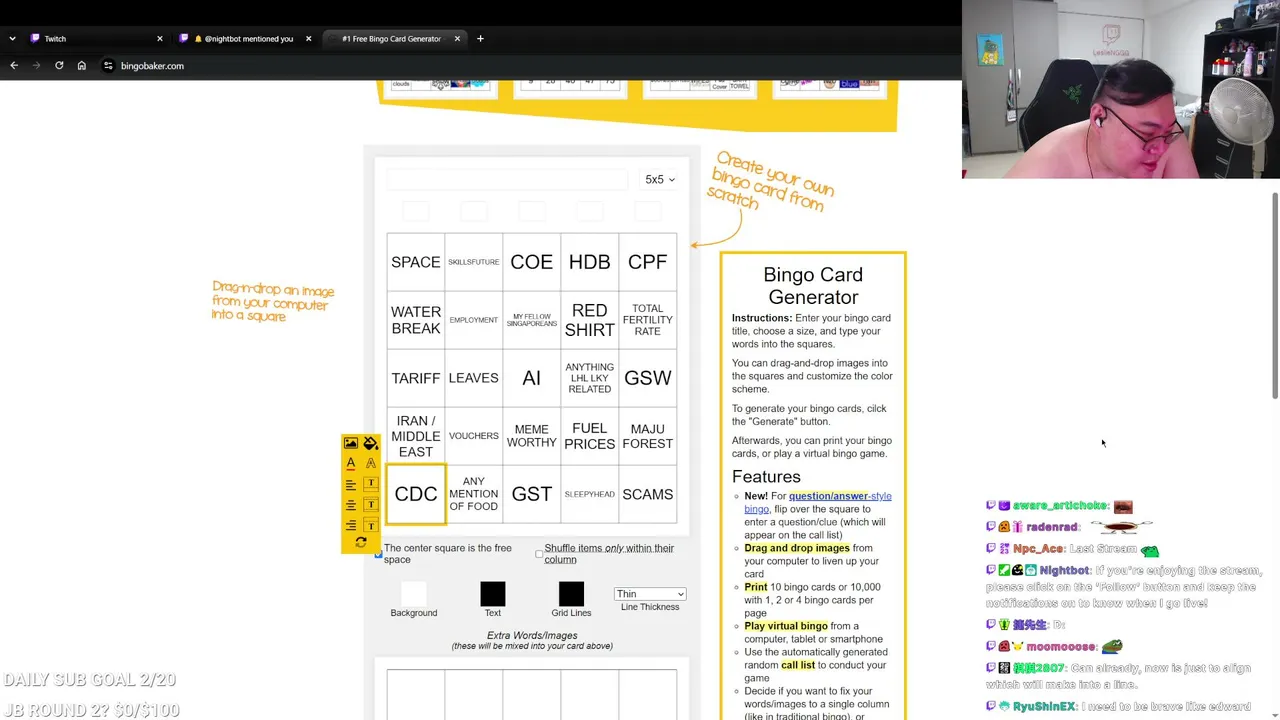Select the MEME WORTHY square
This screenshot has height=720, width=1280.
[x=532, y=436]
